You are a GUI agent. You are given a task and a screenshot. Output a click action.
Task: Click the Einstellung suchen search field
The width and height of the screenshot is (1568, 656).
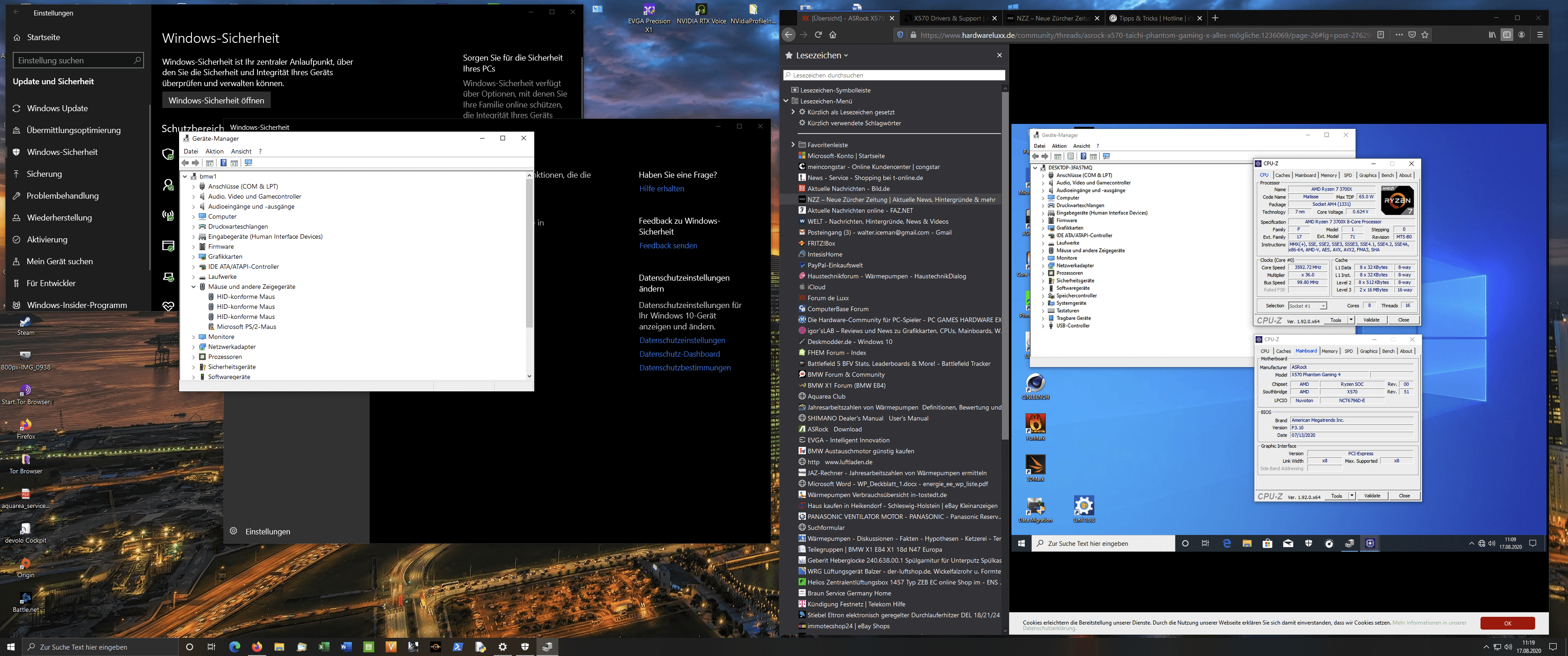pyautogui.click(x=78, y=60)
